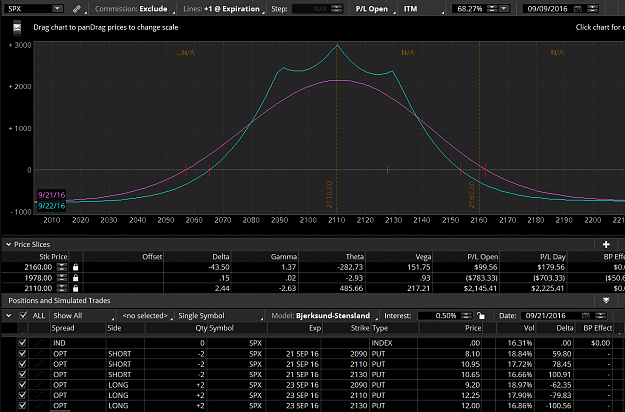The height and width of the screenshot is (412, 625).
Task: Click the Step N/A input field
Action: [x=311, y=9]
